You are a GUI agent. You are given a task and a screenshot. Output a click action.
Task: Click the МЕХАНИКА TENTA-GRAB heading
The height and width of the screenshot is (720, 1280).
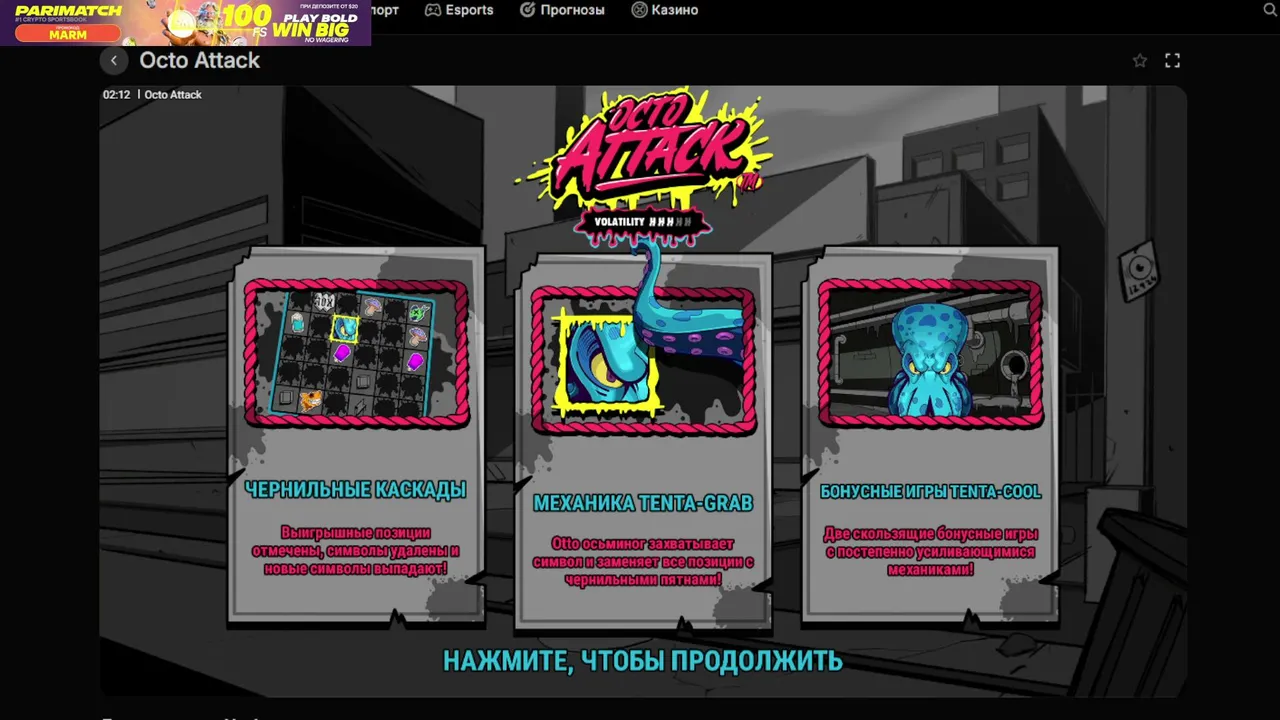pos(643,503)
